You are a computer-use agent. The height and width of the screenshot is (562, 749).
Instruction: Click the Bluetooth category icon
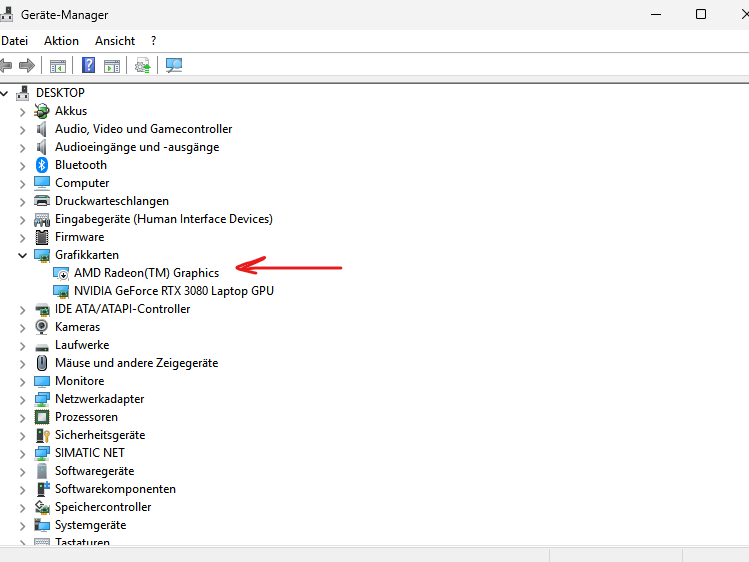tap(42, 165)
